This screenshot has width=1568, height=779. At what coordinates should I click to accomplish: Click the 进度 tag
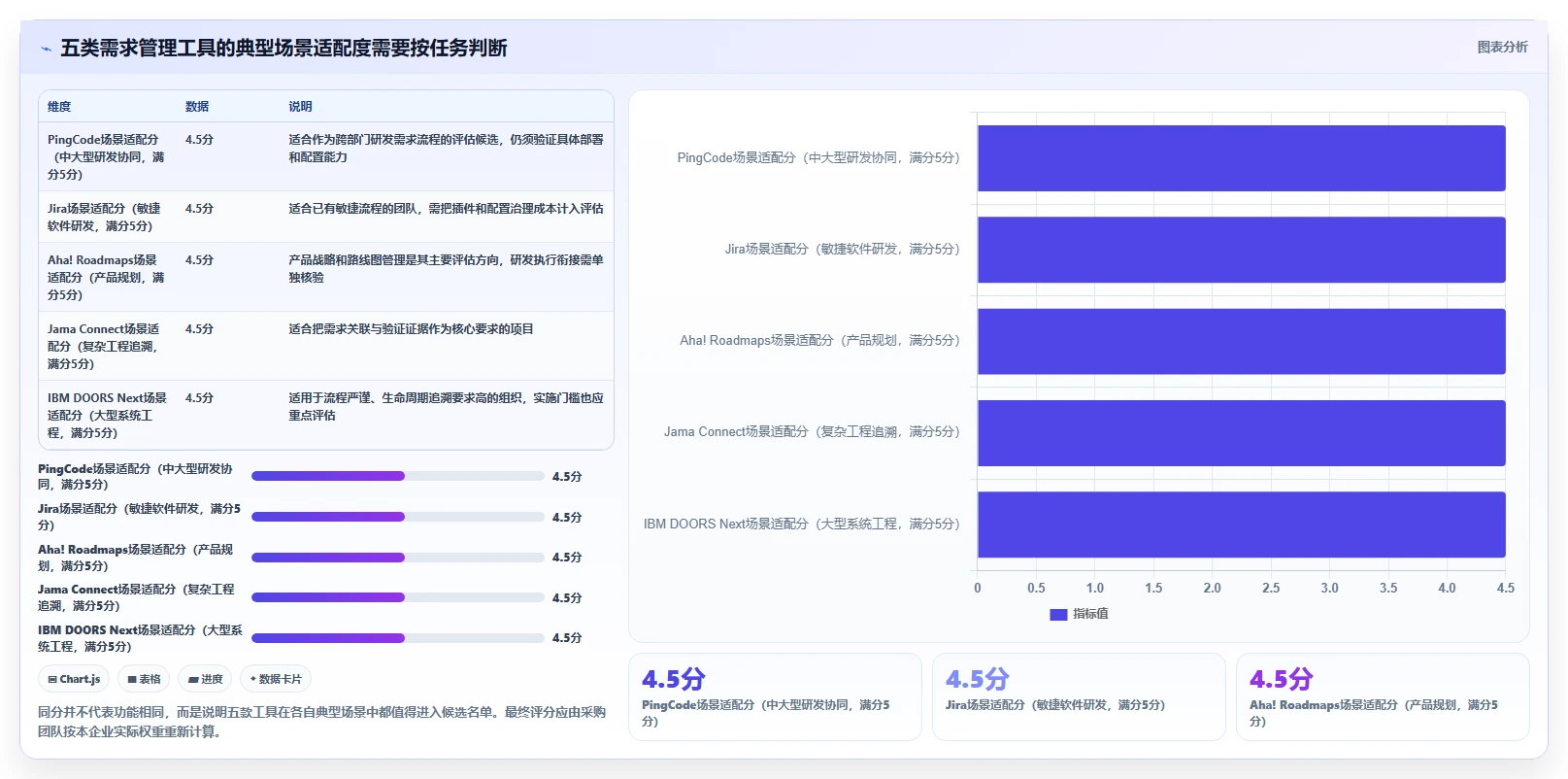[x=205, y=679]
